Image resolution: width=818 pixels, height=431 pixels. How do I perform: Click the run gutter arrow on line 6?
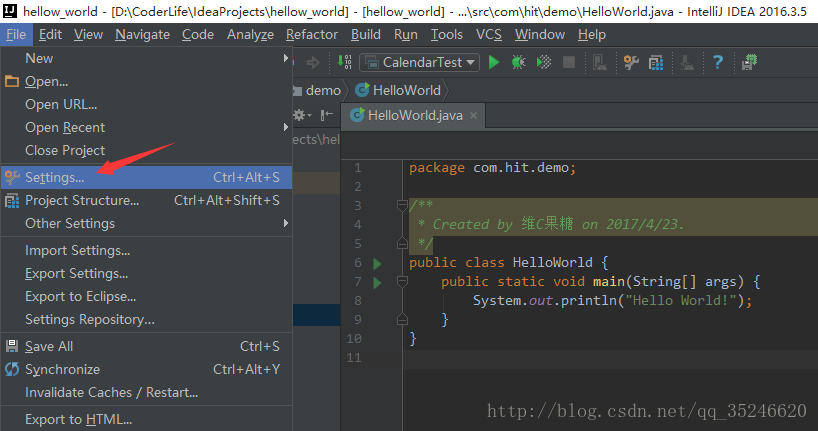pos(377,264)
